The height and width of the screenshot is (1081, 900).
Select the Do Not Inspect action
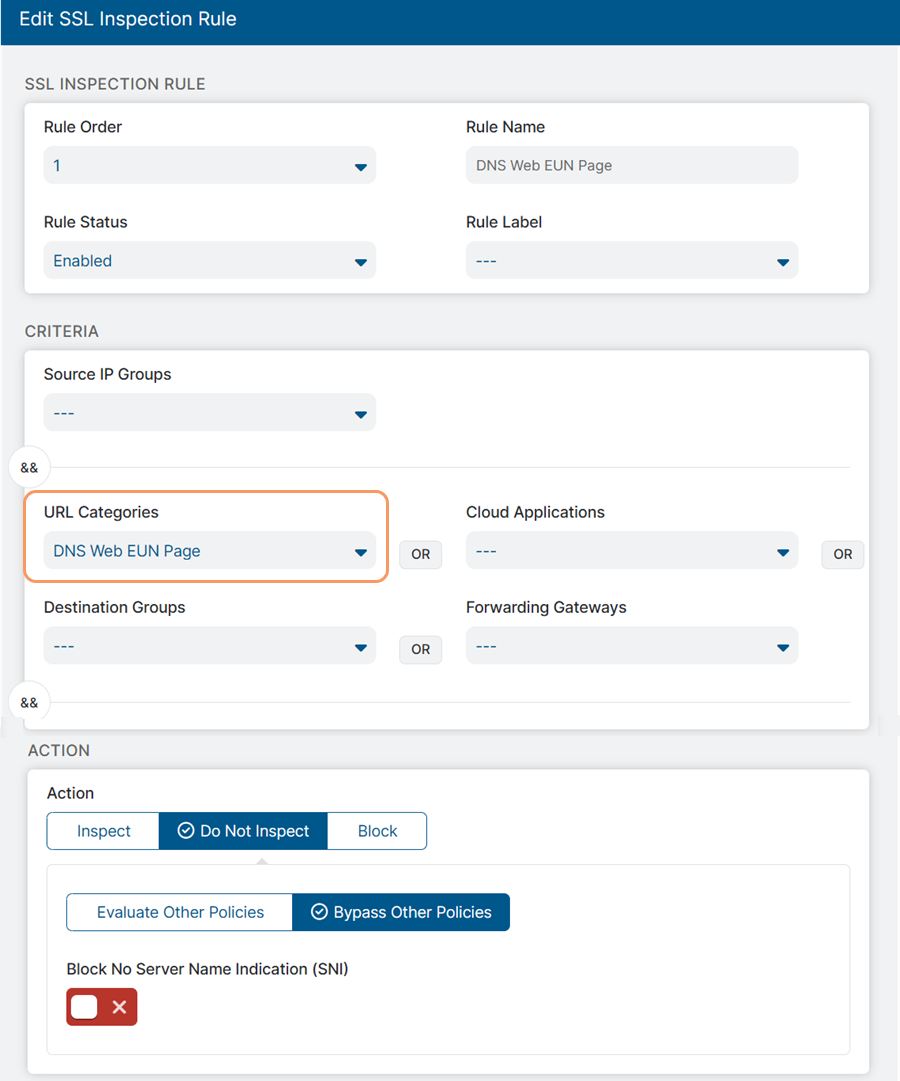(x=243, y=831)
